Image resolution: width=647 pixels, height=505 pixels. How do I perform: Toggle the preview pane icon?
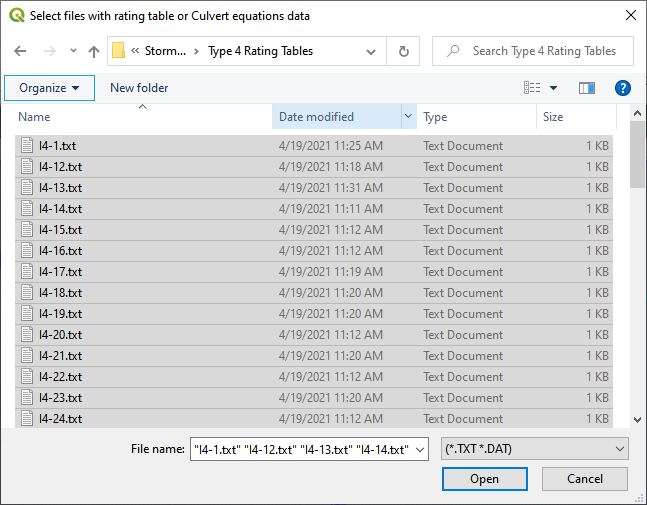pyautogui.click(x=587, y=88)
